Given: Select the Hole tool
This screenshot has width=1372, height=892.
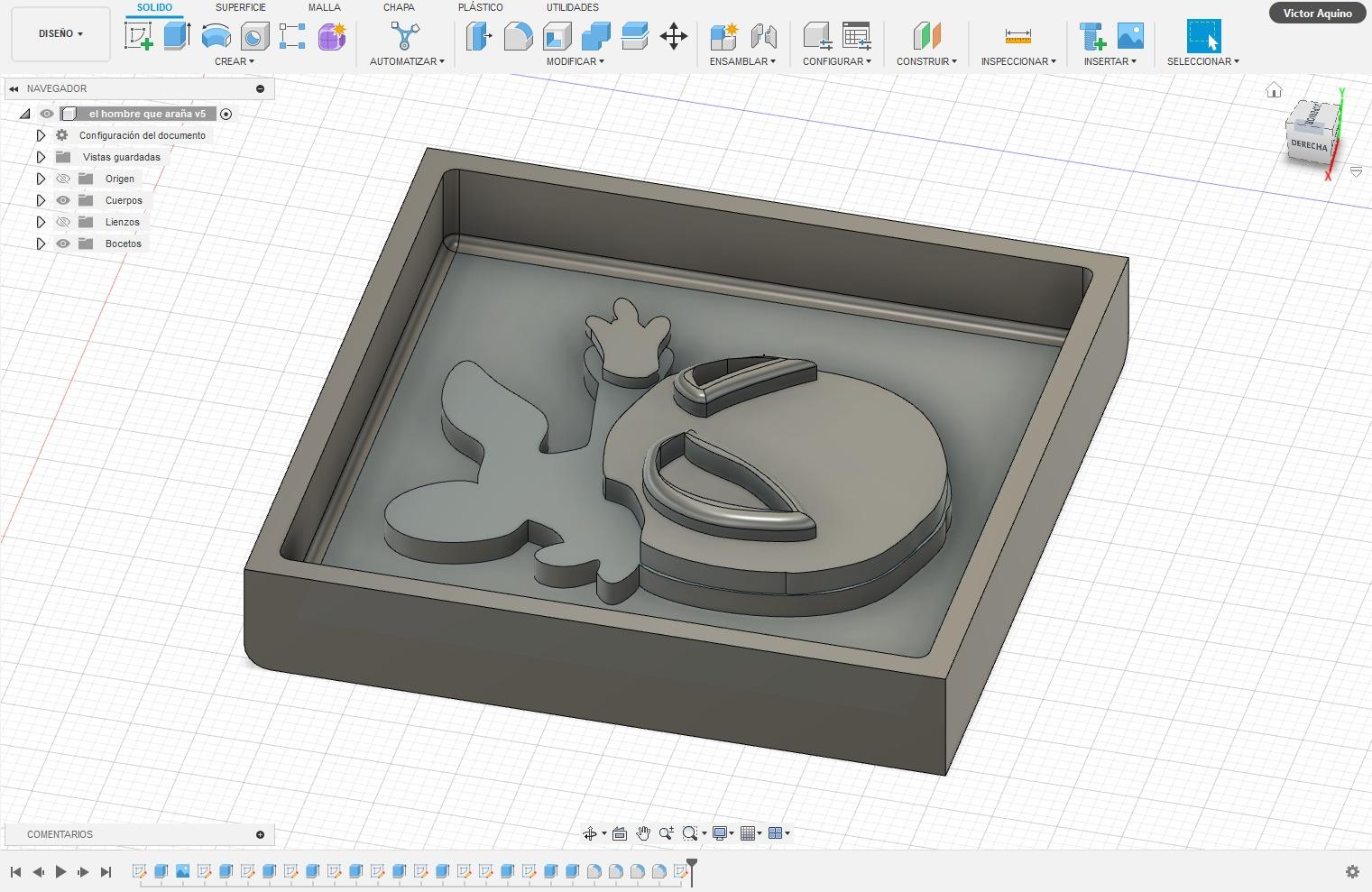Looking at the screenshot, I should pyautogui.click(x=254, y=36).
